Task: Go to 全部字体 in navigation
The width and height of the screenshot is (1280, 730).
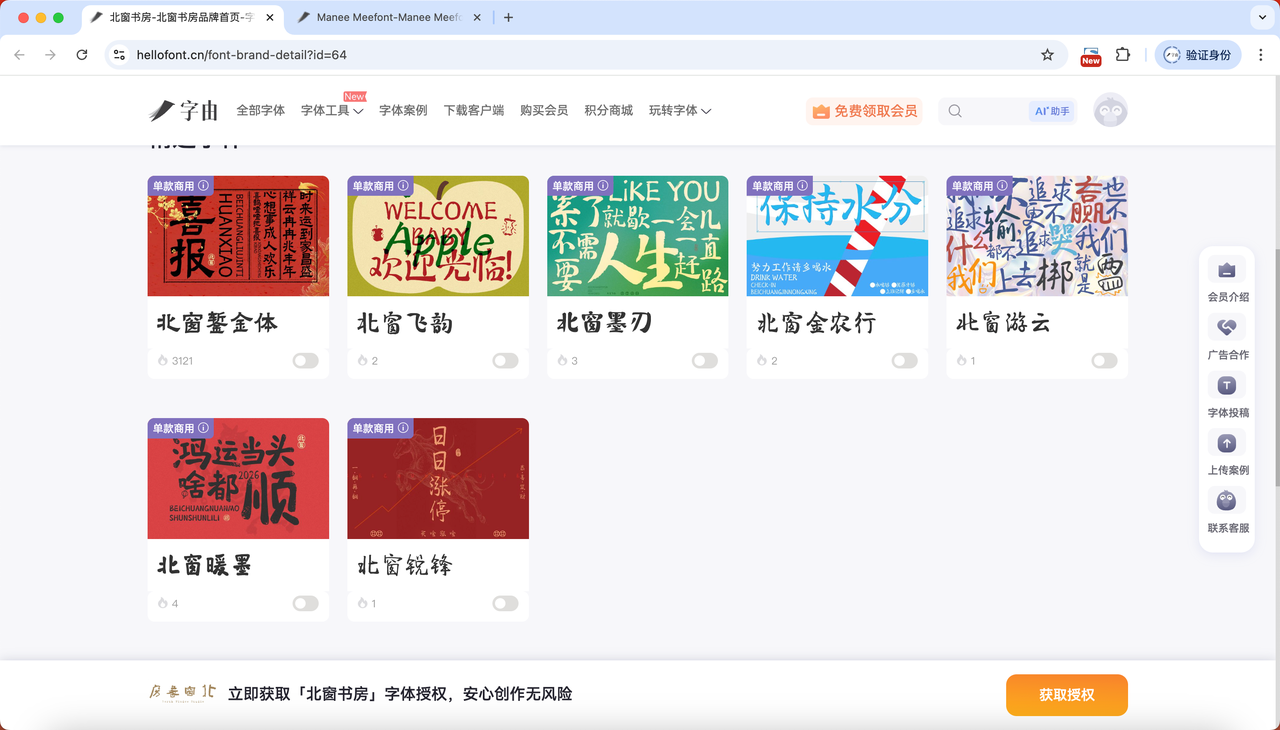Action: 260,111
